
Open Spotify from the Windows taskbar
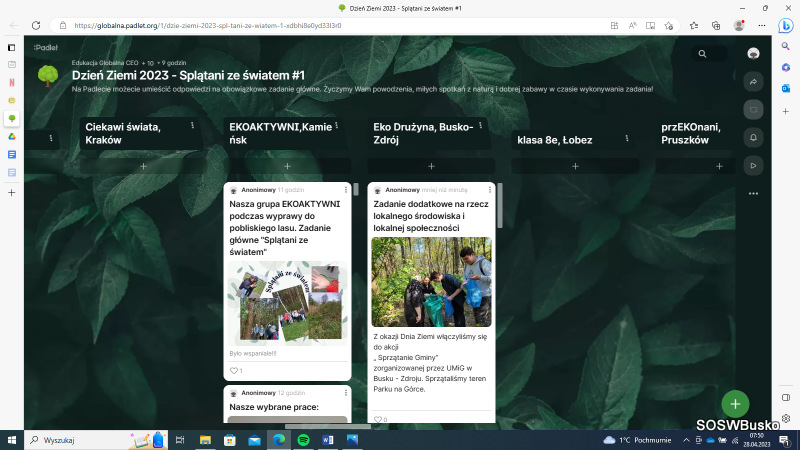[304, 439]
